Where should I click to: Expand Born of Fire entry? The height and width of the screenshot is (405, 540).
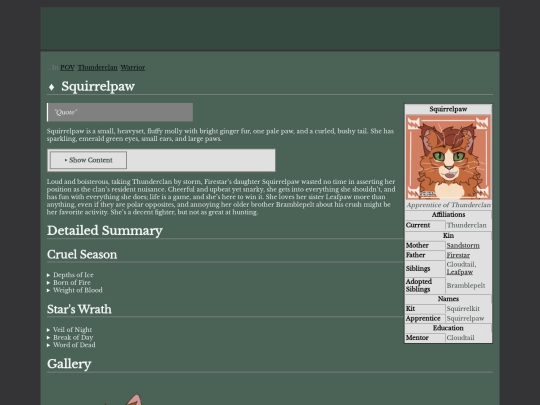pos(69,282)
